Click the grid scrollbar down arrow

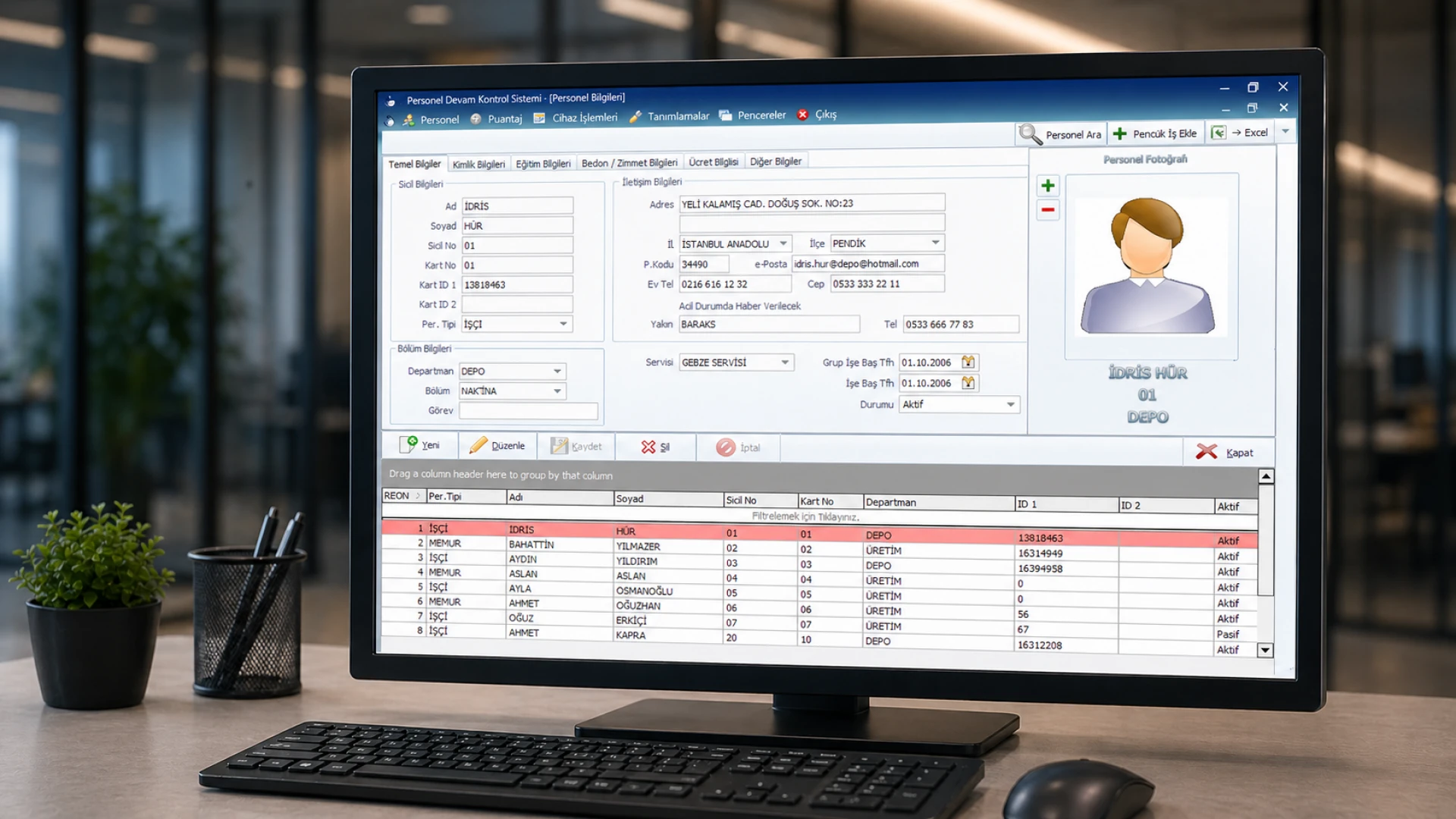tap(1265, 651)
